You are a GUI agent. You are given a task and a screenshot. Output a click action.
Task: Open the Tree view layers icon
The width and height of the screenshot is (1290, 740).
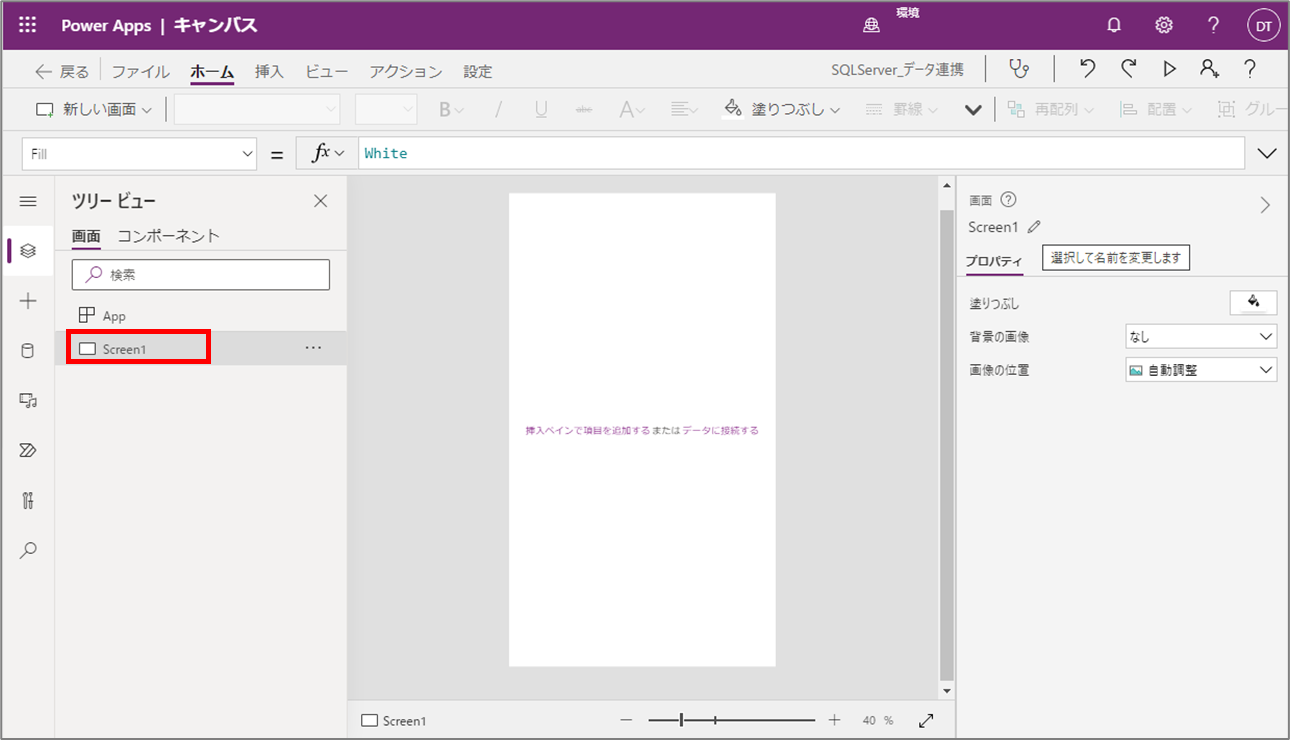[x=28, y=251]
